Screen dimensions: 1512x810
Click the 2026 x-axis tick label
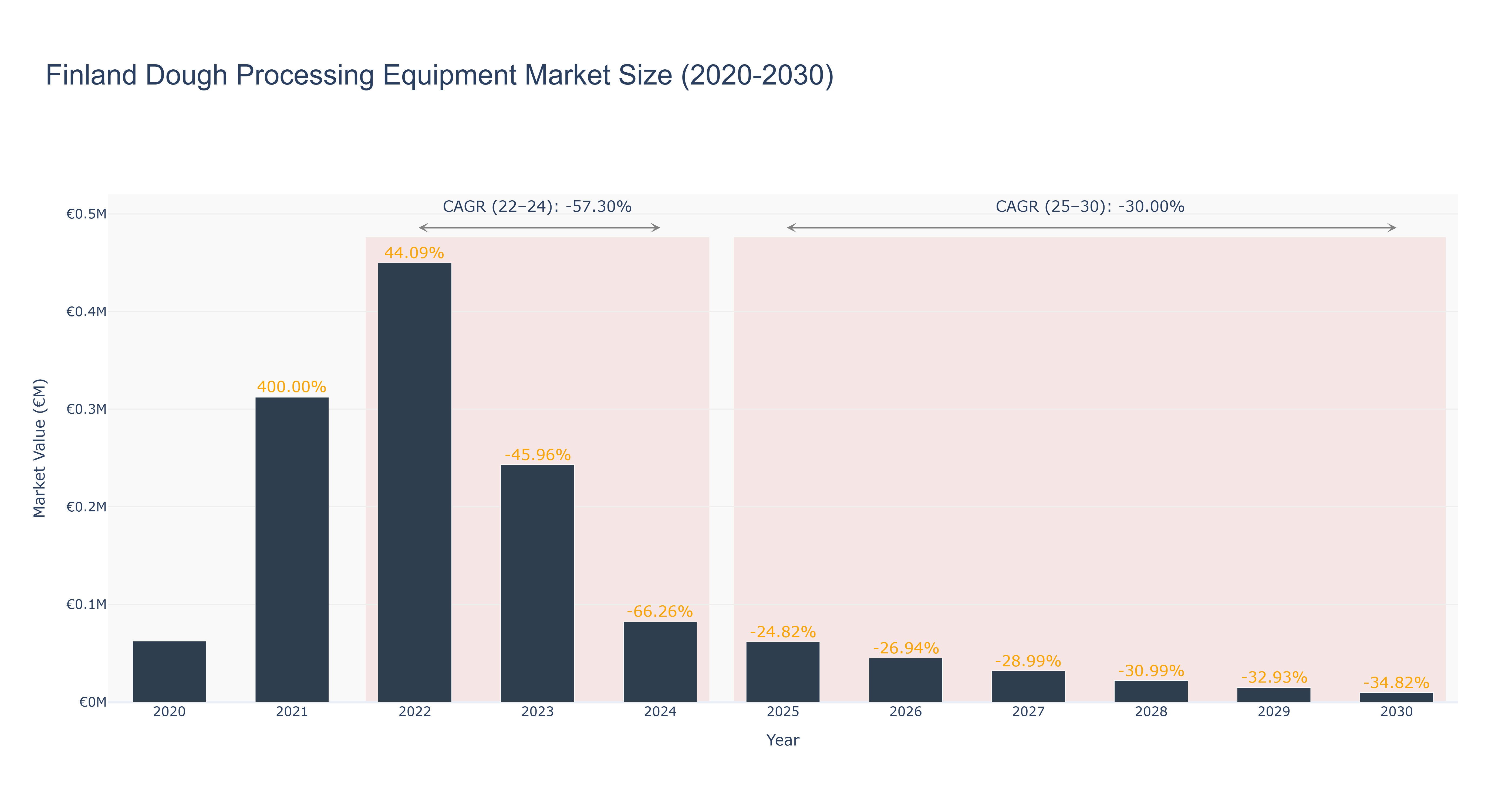(905, 712)
